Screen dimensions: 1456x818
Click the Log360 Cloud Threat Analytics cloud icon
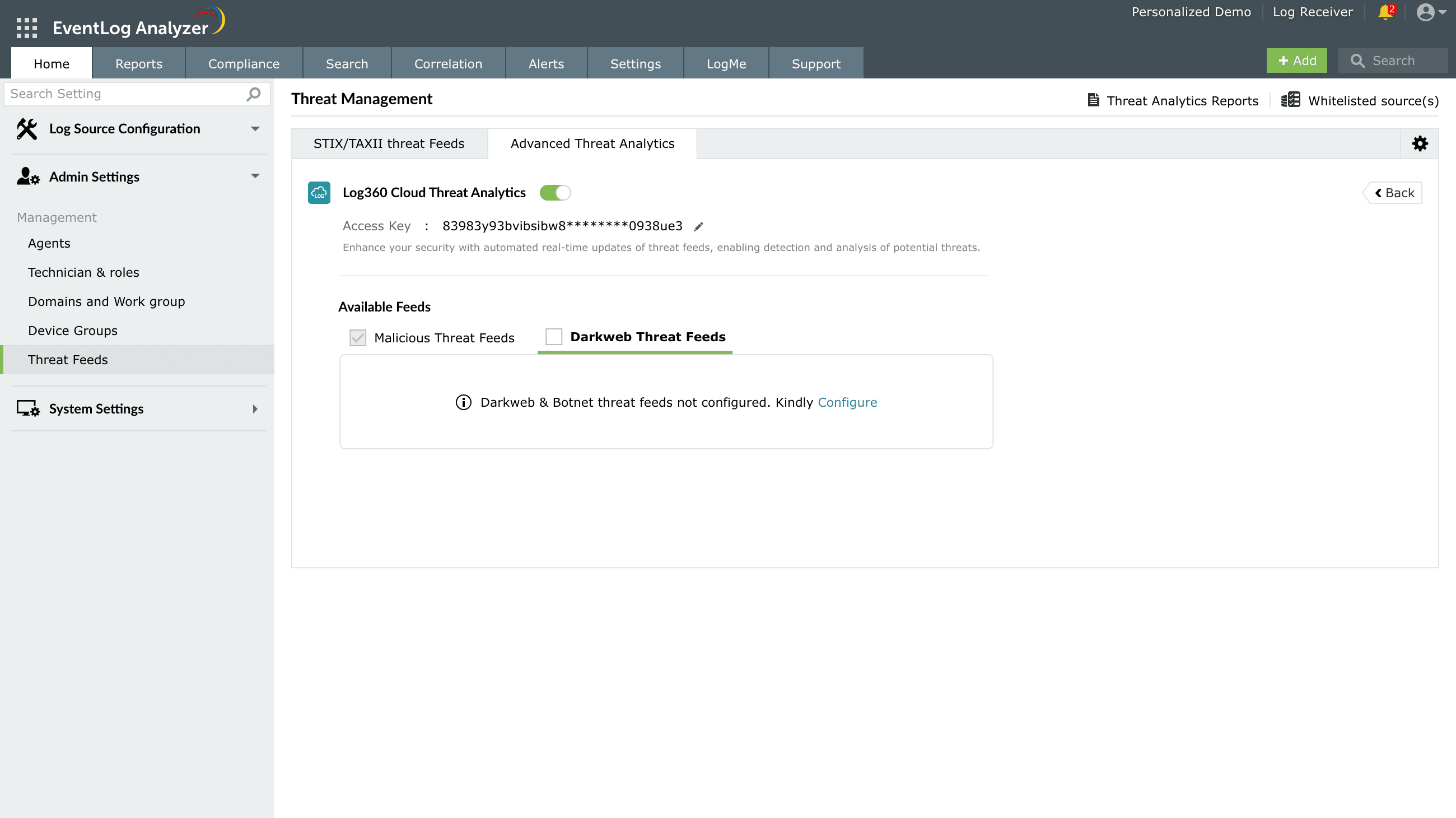pyautogui.click(x=319, y=192)
